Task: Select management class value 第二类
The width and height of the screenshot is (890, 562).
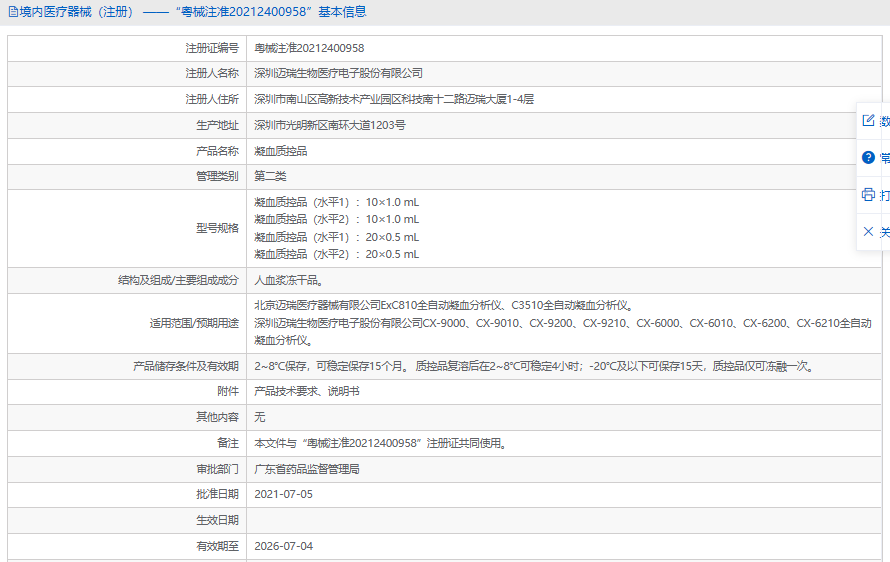Action: [270, 176]
